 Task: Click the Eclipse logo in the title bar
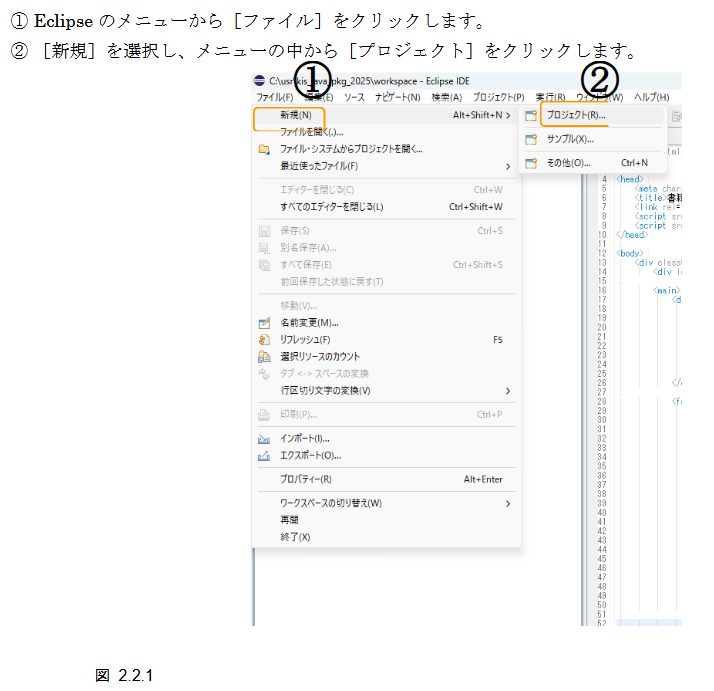260,80
